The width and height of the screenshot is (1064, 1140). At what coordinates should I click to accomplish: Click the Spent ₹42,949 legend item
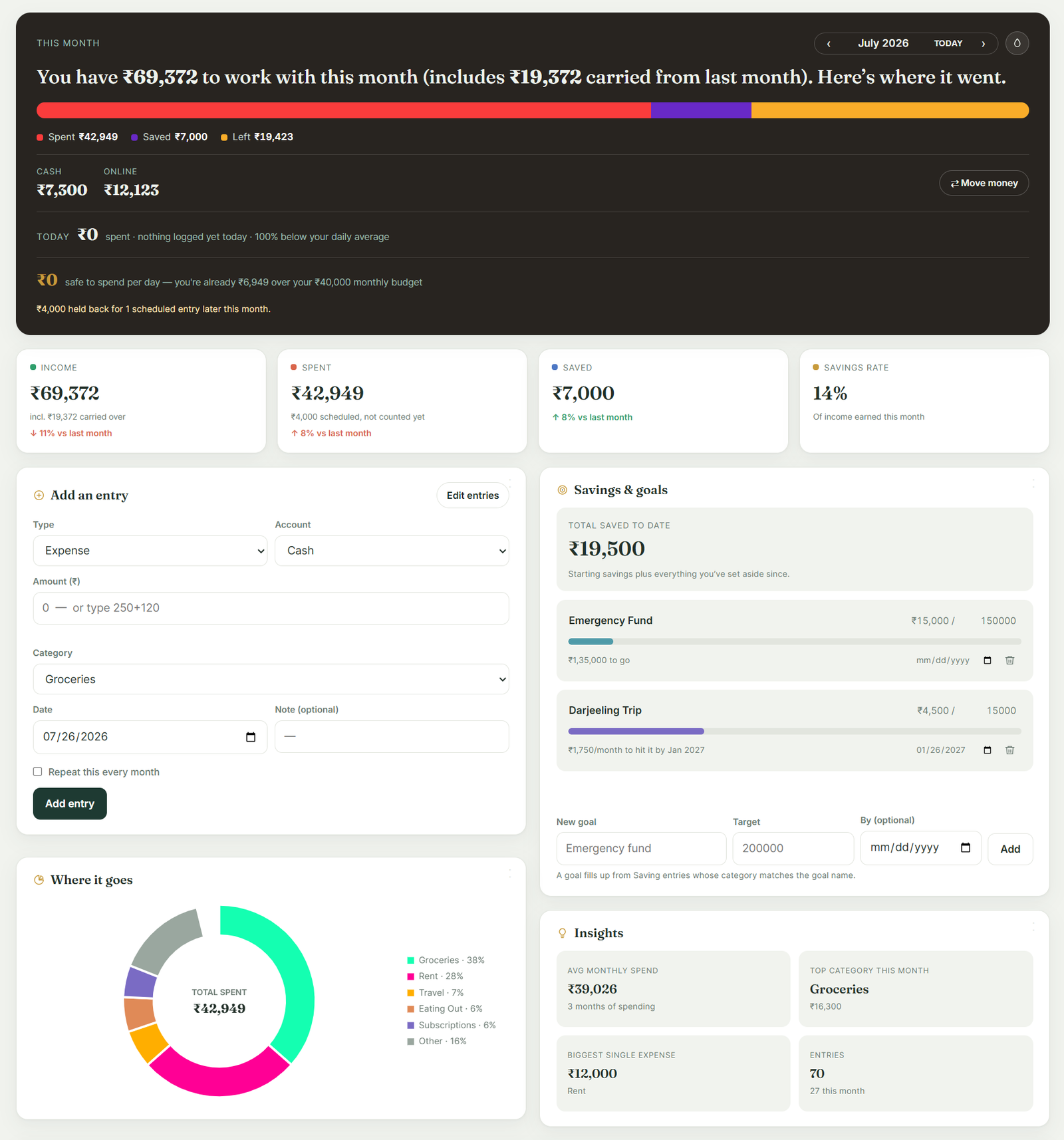pos(77,137)
